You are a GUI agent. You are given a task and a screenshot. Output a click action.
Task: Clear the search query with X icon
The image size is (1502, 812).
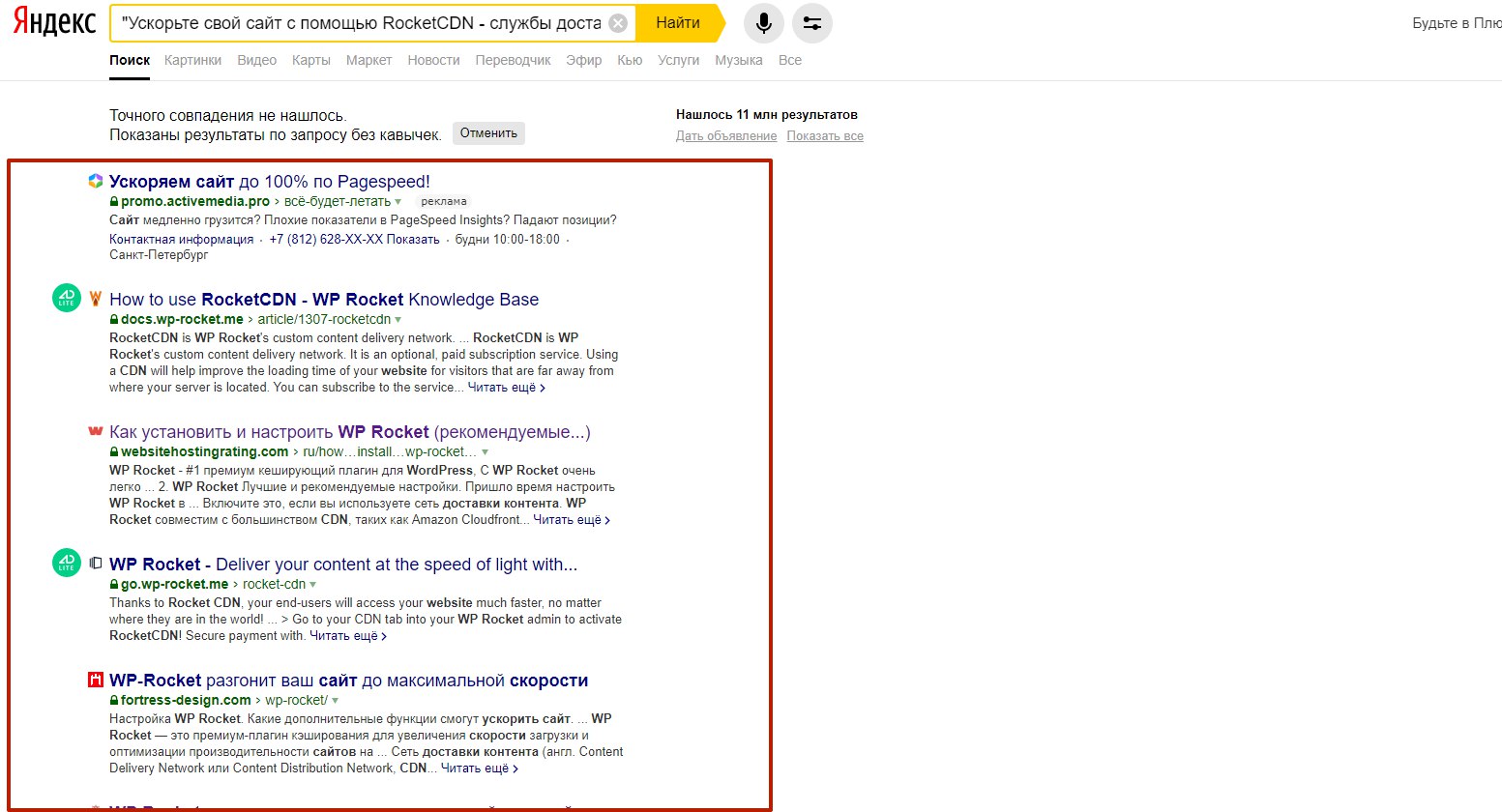click(x=618, y=23)
